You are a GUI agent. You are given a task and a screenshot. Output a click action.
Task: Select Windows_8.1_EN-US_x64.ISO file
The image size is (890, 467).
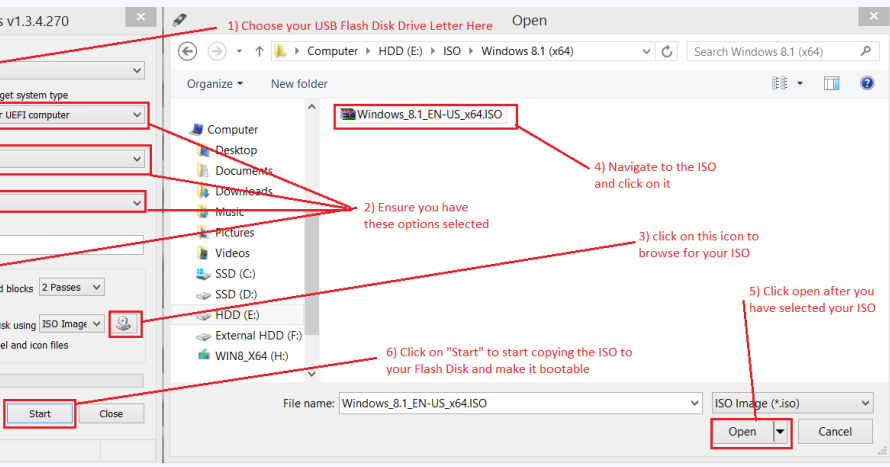coord(422,115)
